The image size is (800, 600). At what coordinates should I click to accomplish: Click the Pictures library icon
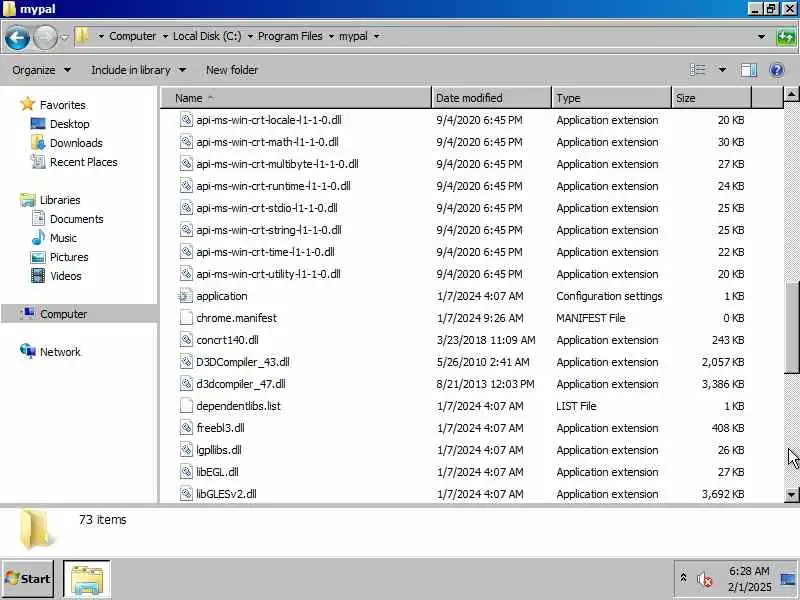click(x=38, y=257)
